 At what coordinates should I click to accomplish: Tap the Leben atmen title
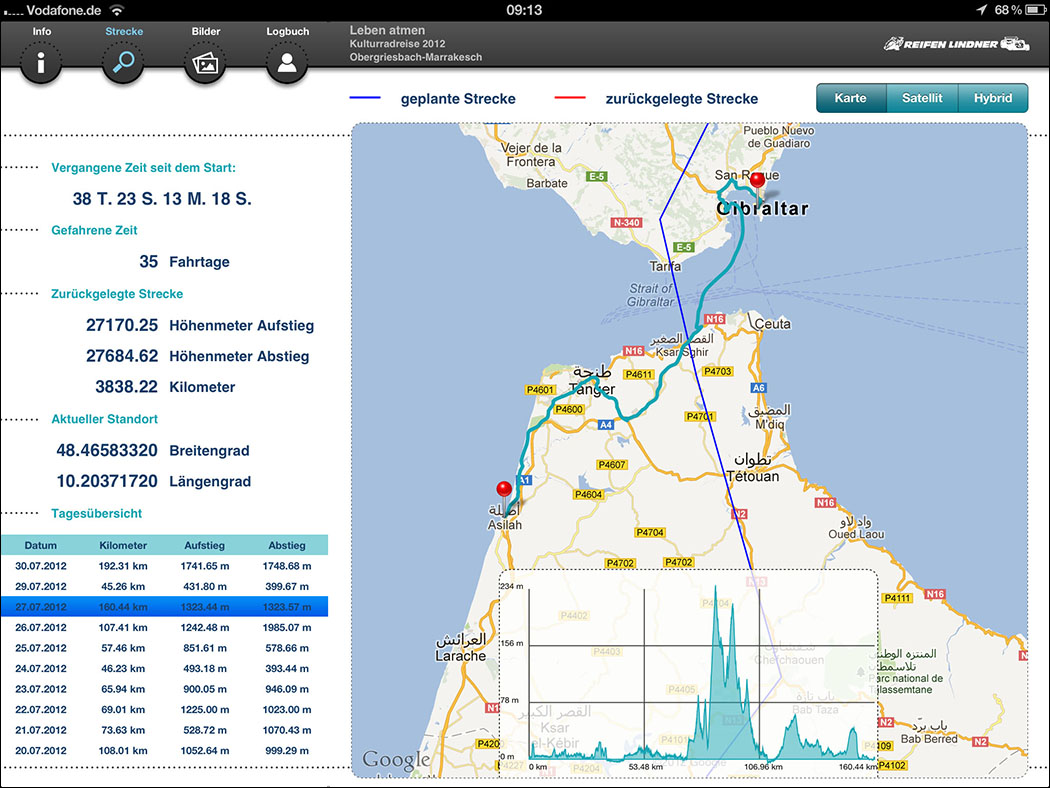click(x=387, y=30)
